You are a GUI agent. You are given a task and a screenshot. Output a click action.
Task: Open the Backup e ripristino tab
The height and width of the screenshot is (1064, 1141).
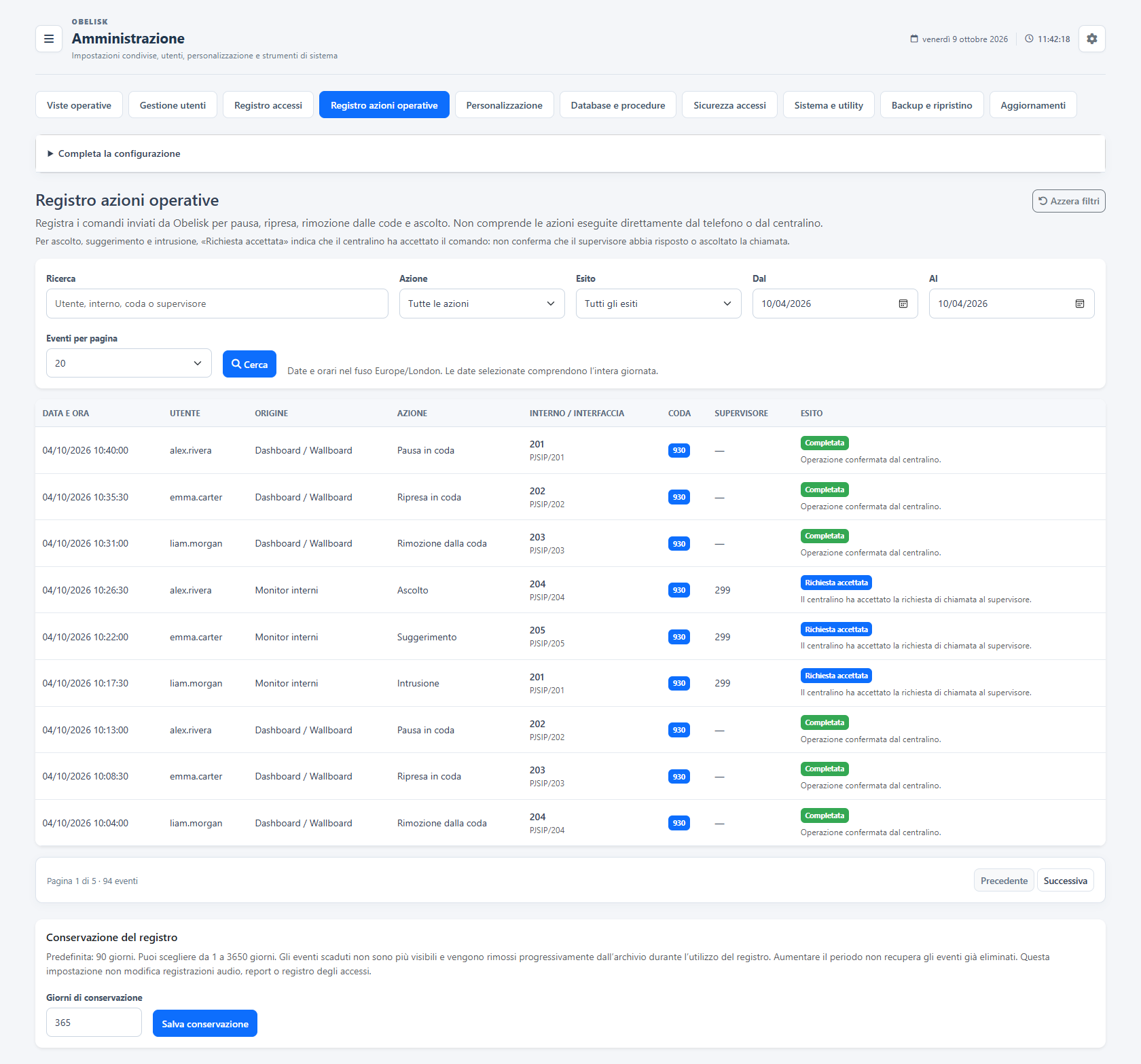pyautogui.click(x=932, y=105)
